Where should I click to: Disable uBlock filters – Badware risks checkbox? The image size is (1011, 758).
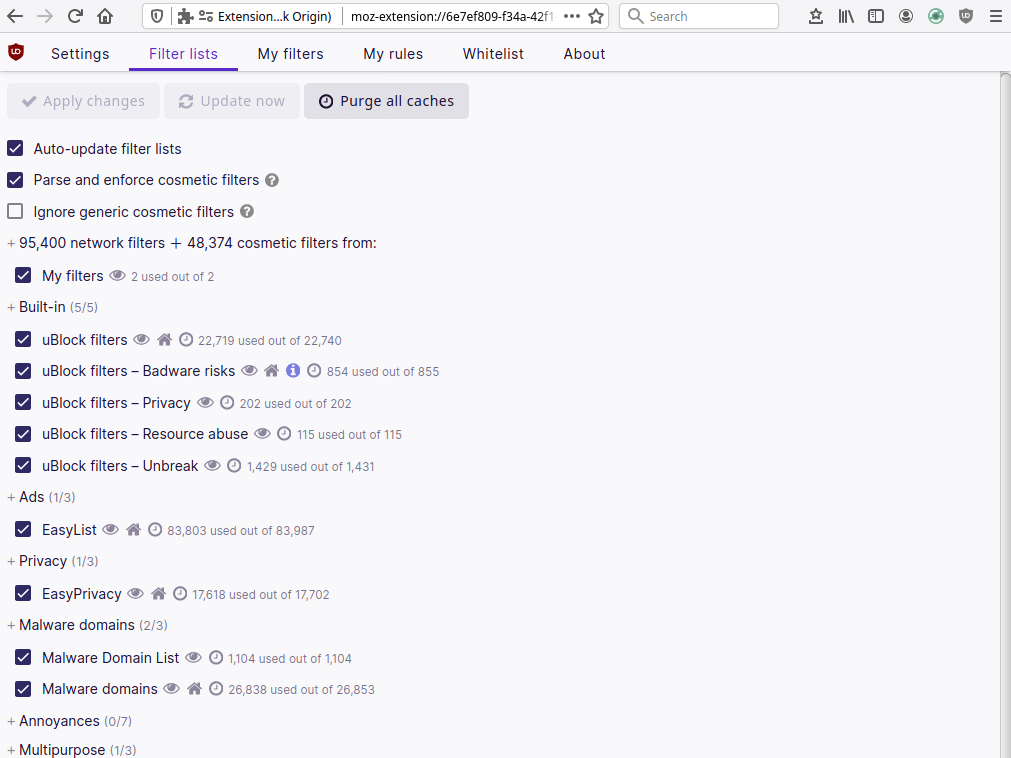point(23,371)
